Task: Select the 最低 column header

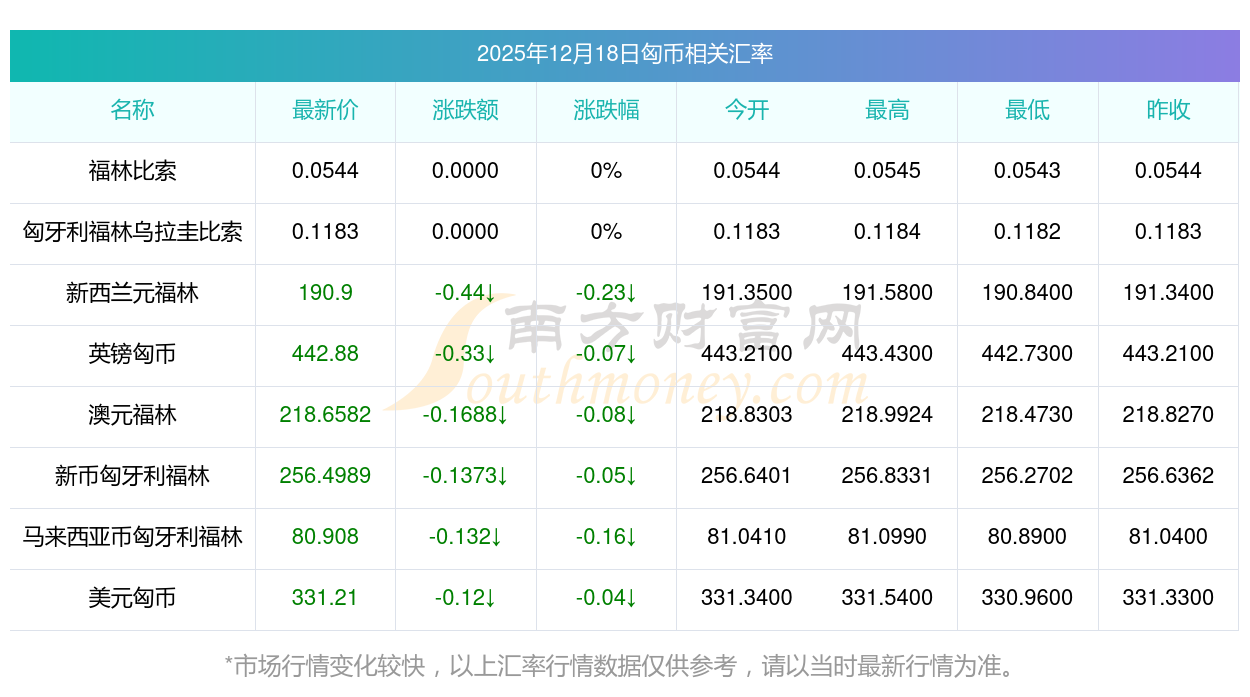Action: [1027, 110]
